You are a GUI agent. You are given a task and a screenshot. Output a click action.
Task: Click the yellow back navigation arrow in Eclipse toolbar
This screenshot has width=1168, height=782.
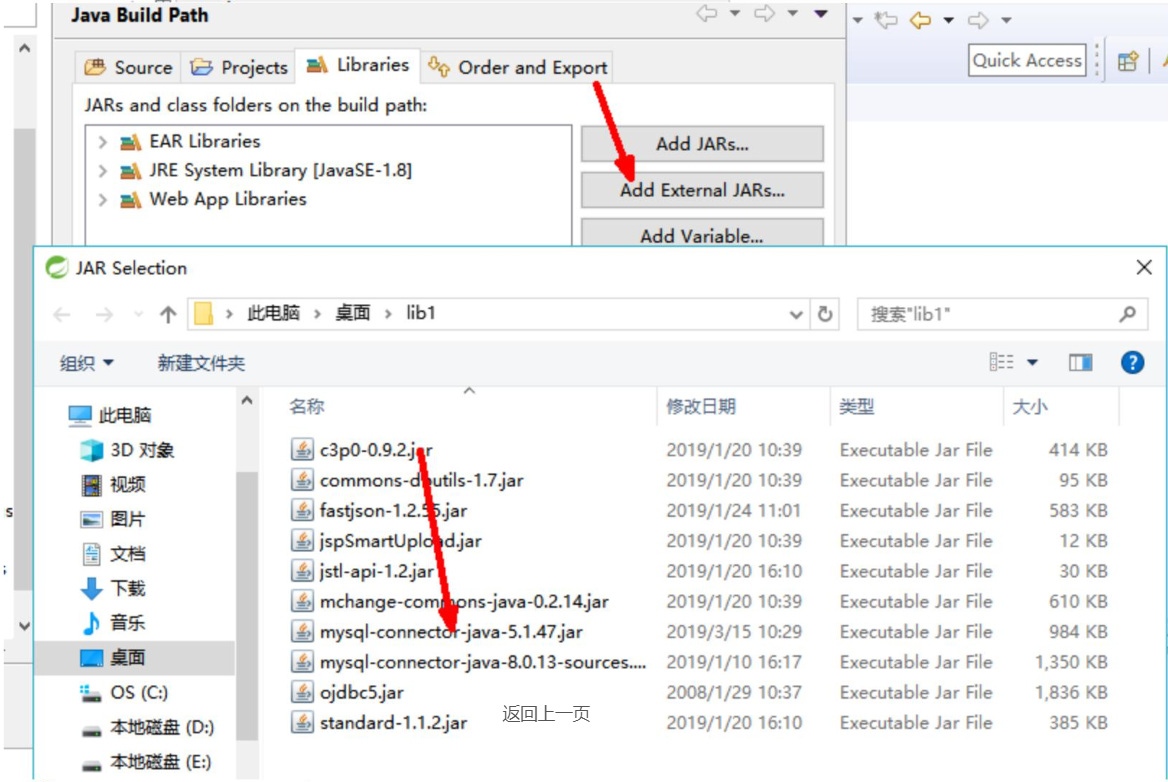pos(921,20)
